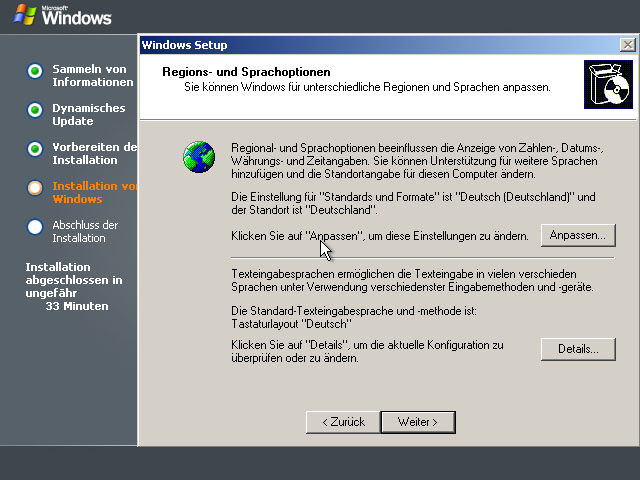
Task: Click the 33 Minuten remaining time estimate
Action: point(77,306)
